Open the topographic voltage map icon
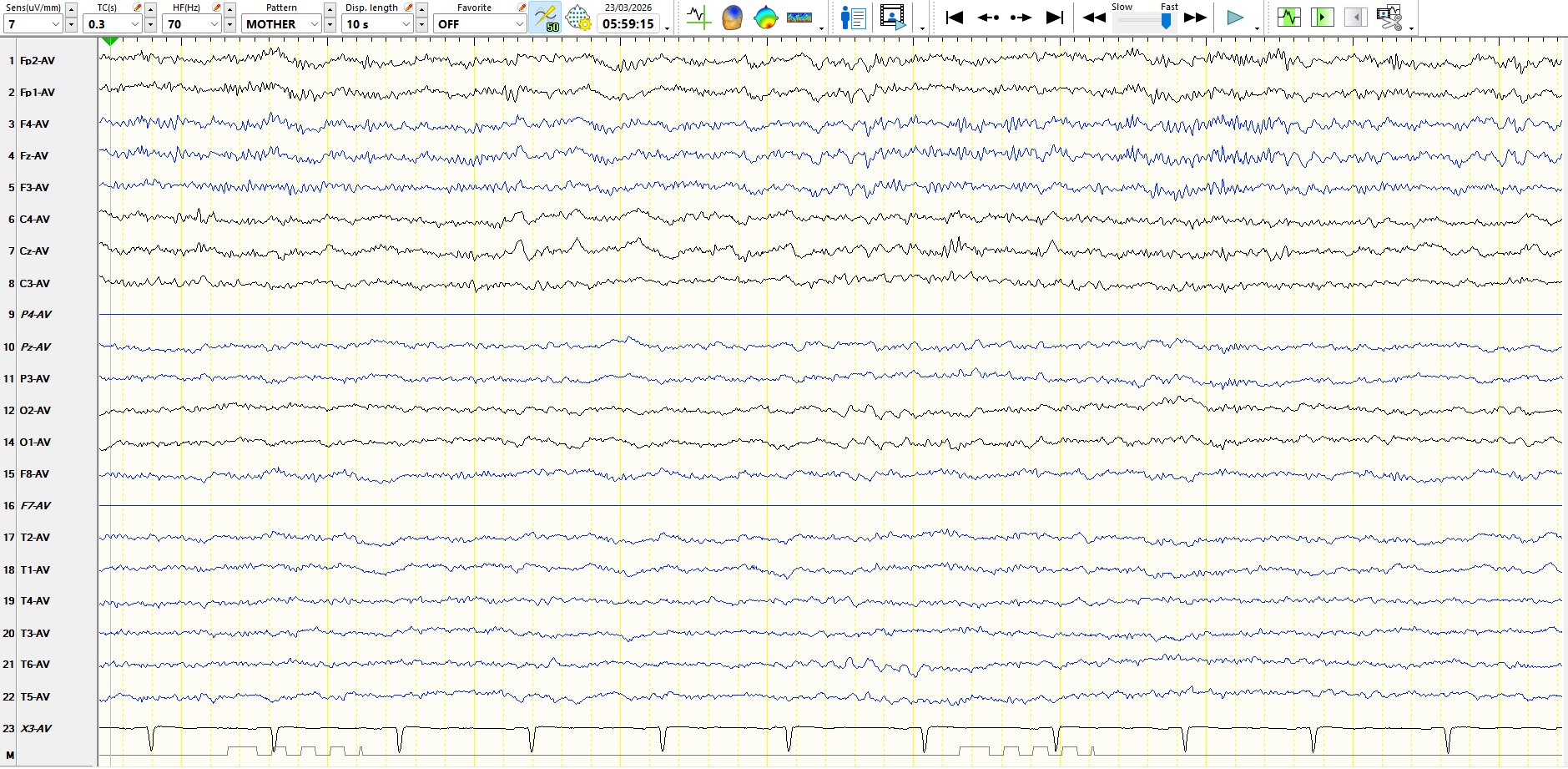This screenshot has height=769, width=1568. (x=765, y=17)
